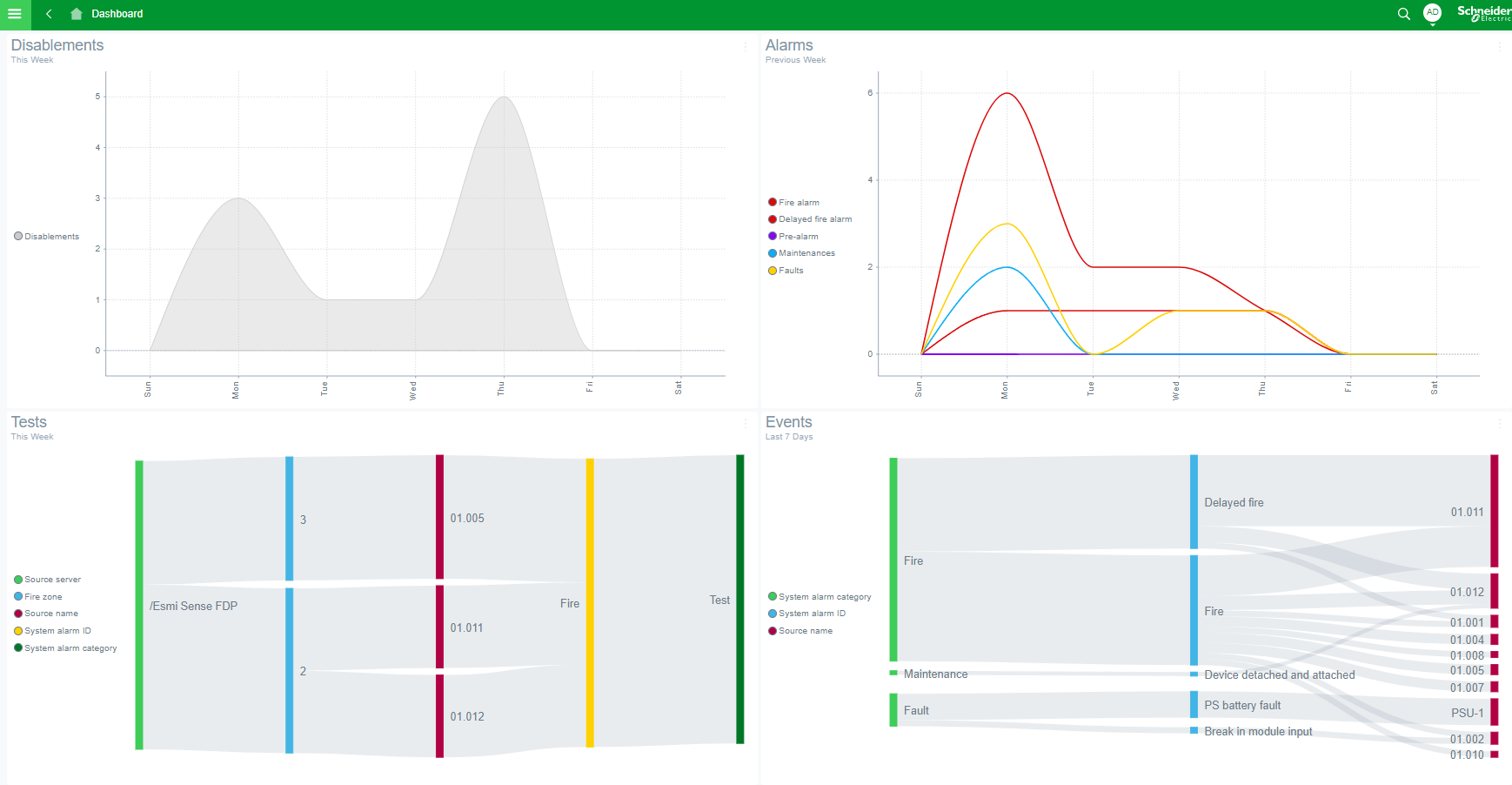The image size is (1512, 785).
Task: Select 01.002 source node in Events
Action: click(1495, 738)
